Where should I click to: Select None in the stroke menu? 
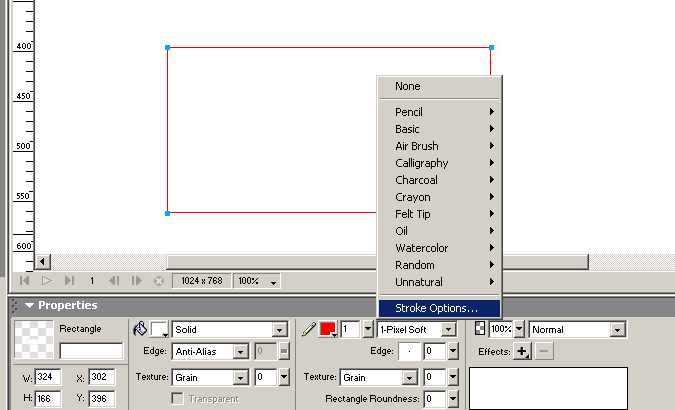point(408,87)
